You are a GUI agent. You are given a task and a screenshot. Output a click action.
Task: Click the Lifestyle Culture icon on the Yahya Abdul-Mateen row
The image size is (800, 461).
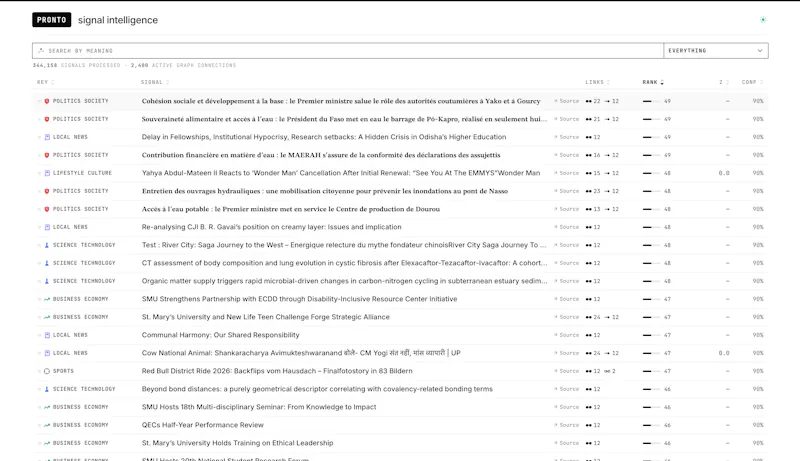[47, 173]
